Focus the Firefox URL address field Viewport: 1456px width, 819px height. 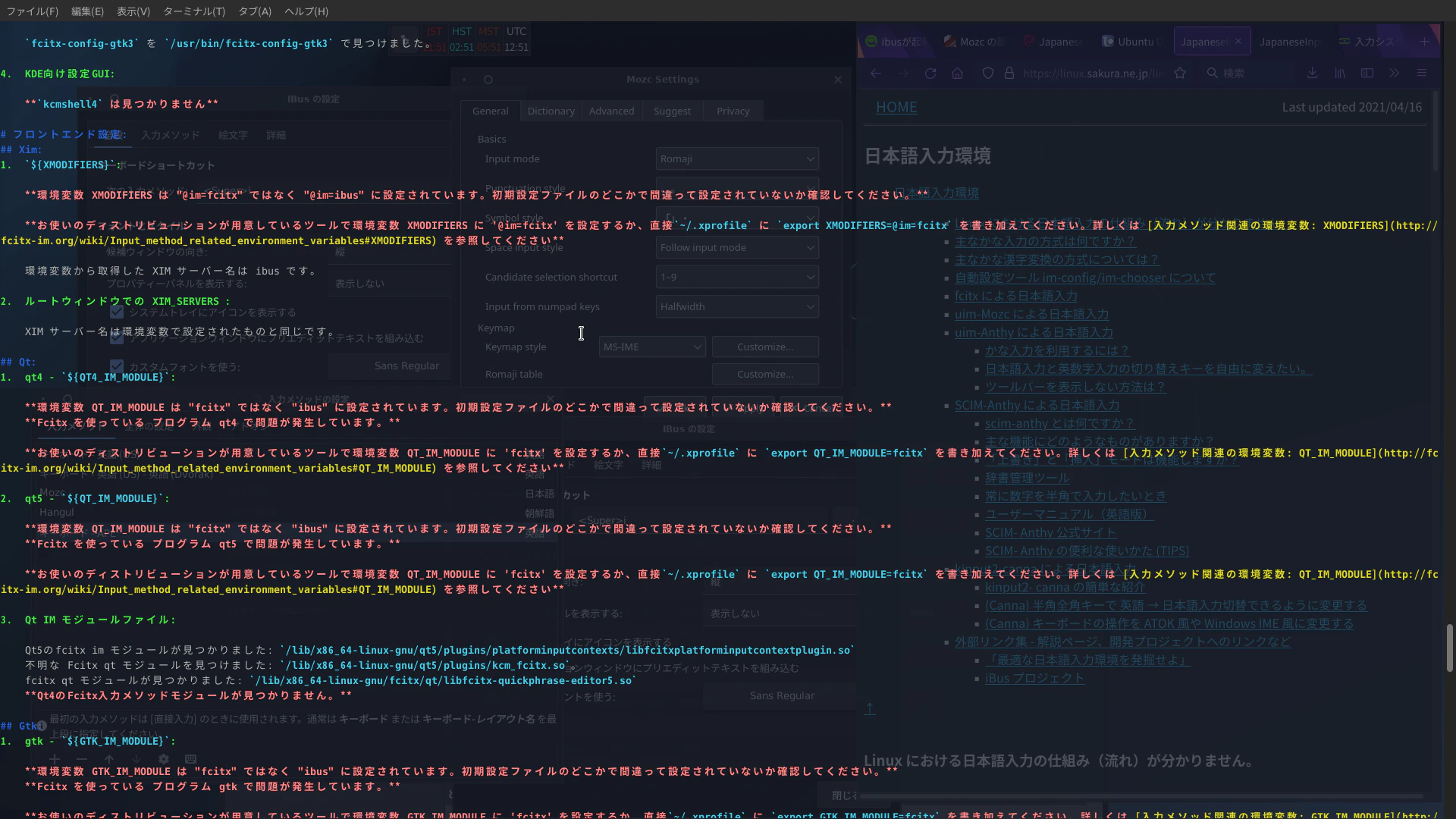tap(1093, 74)
